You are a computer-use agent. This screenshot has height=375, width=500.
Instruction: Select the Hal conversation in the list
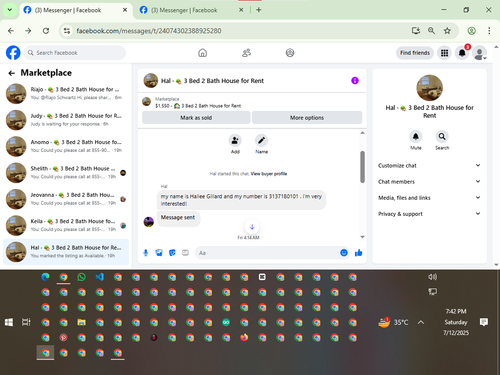tap(66, 252)
